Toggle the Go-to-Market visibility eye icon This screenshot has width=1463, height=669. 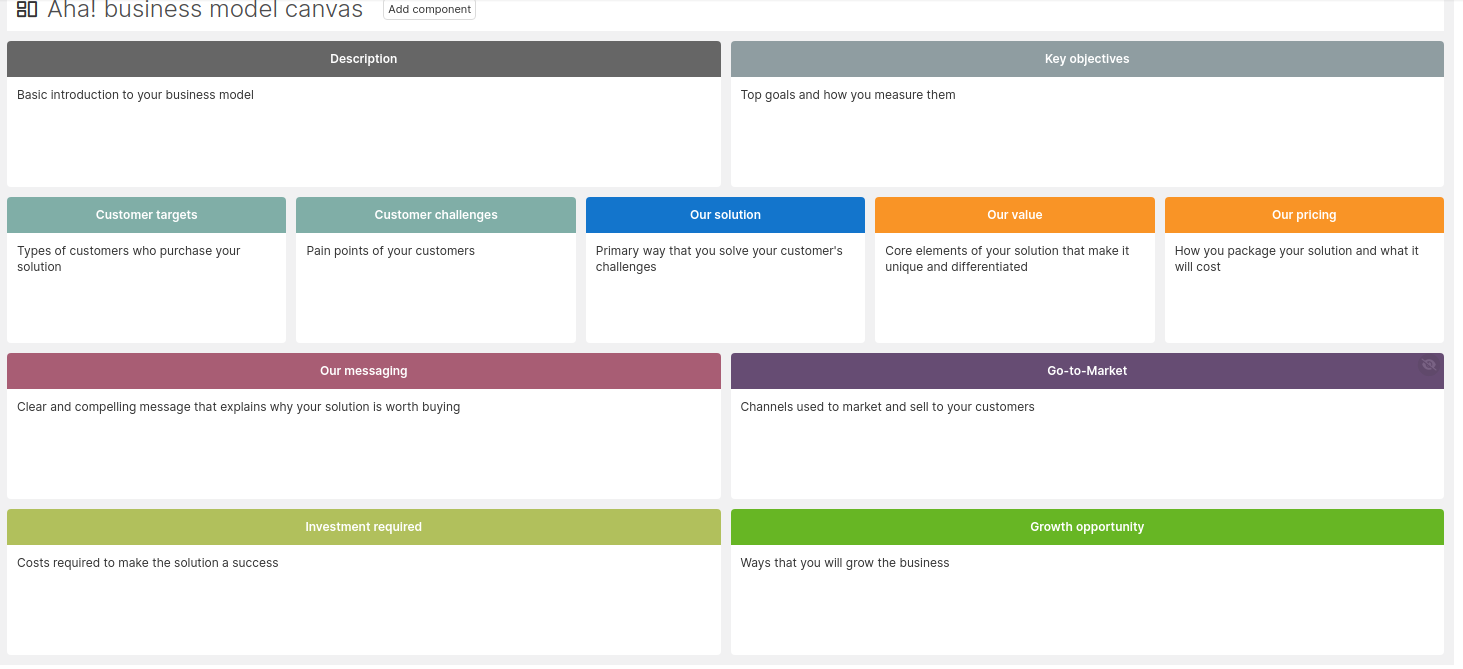tap(1429, 365)
